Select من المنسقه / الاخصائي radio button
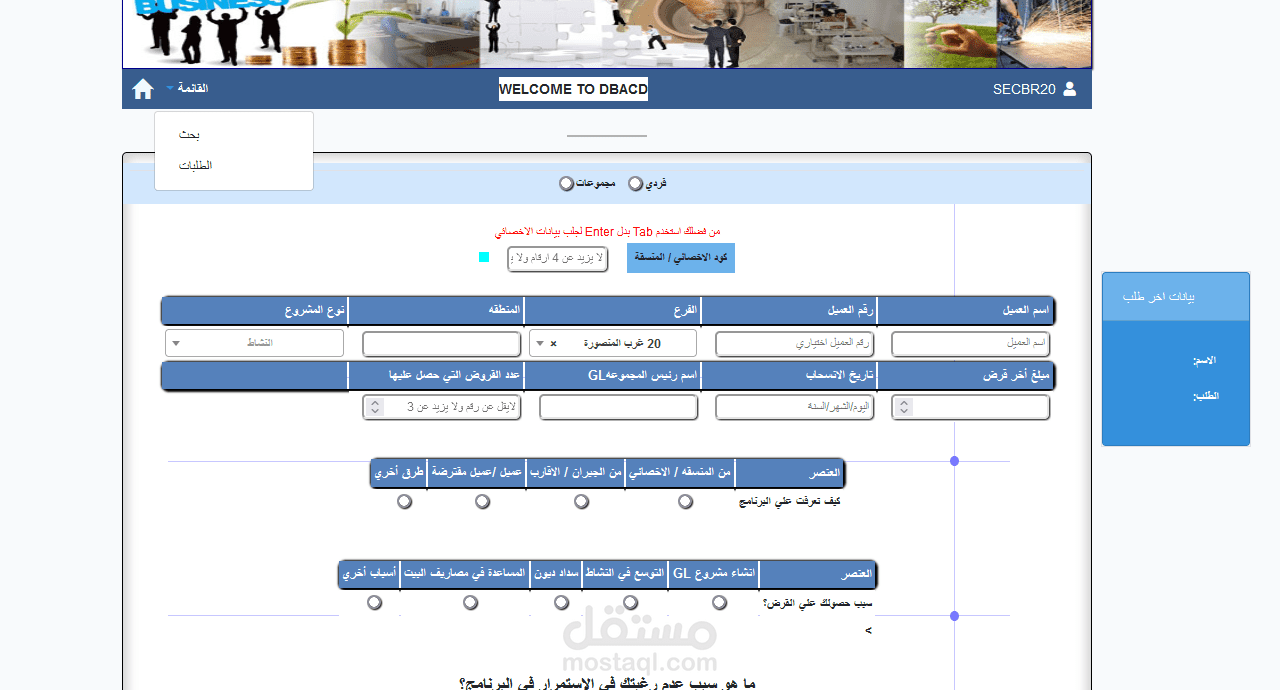The width and height of the screenshot is (1280, 690). (x=685, y=501)
